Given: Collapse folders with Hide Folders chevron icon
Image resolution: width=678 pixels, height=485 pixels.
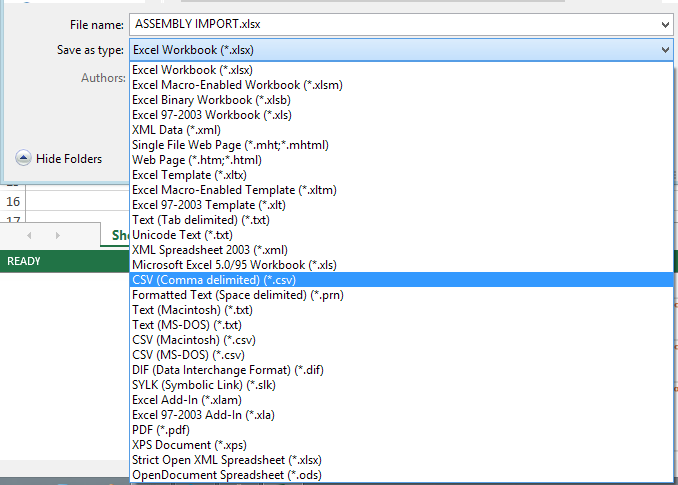Looking at the screenshot, I should 23,158.
